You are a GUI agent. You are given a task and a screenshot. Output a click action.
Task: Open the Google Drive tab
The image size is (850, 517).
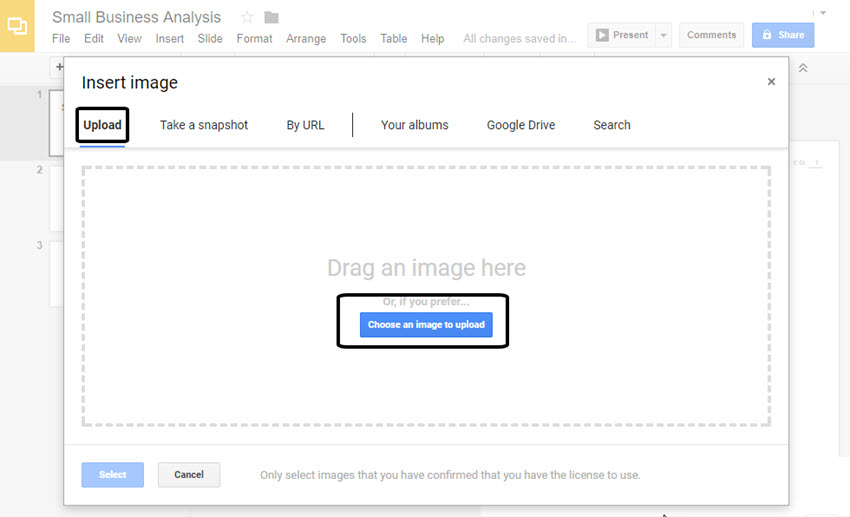(x=521, y=125)
